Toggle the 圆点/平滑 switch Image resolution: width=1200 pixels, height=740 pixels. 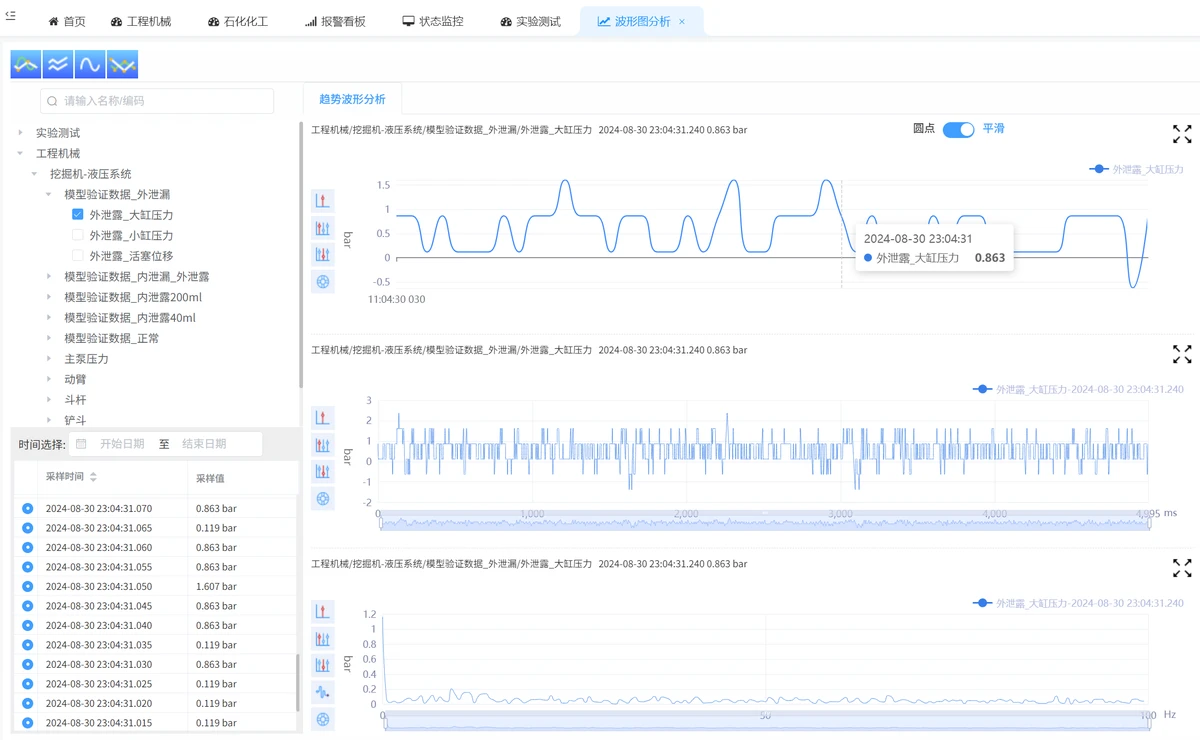click(x=958, y=130)
